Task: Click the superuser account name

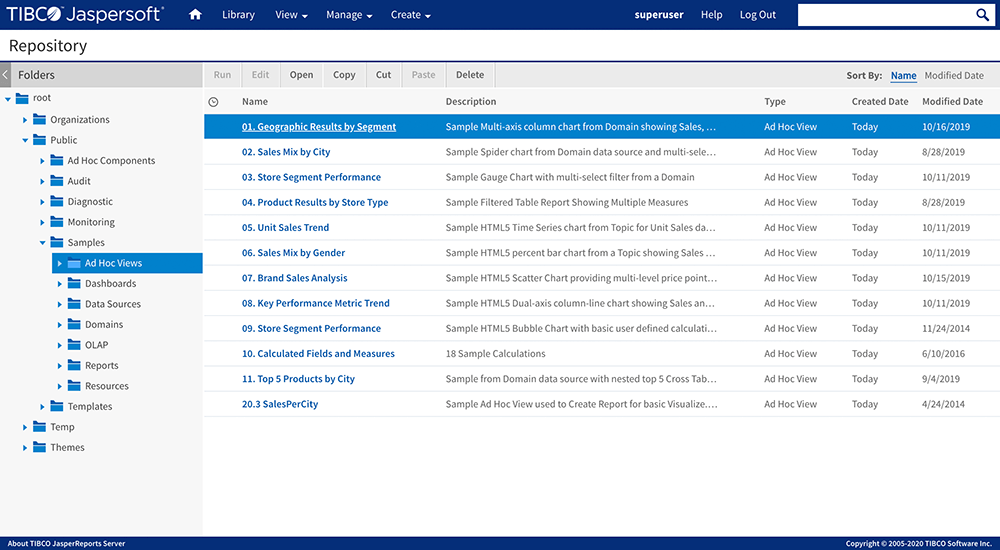Action: pos(659,14)
